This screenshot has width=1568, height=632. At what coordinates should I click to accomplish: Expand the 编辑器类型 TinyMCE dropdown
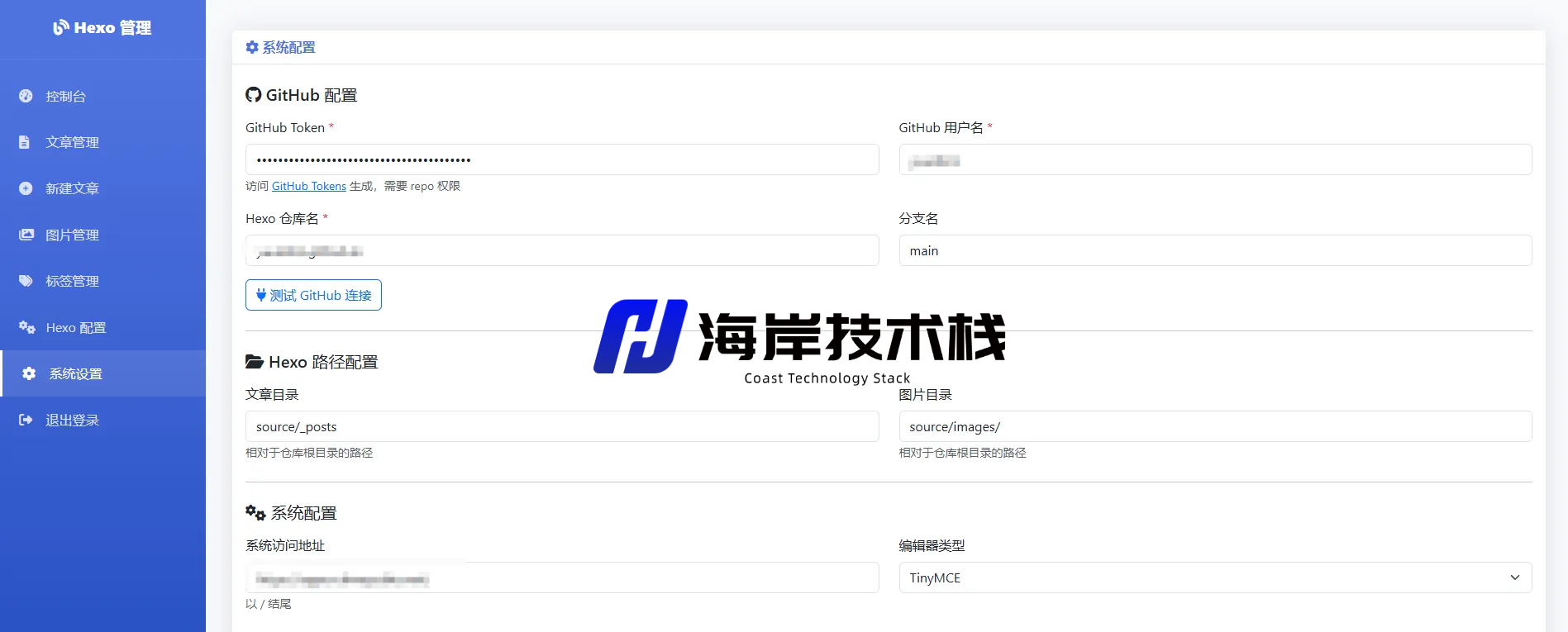[1215, 577]
